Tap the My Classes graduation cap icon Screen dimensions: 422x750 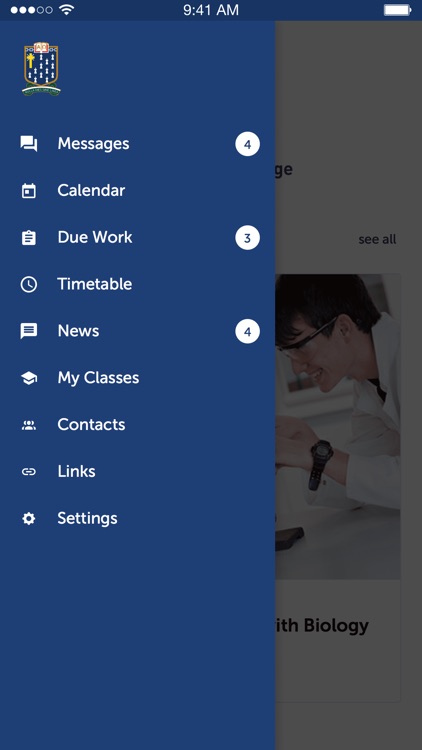click(29, 378)
